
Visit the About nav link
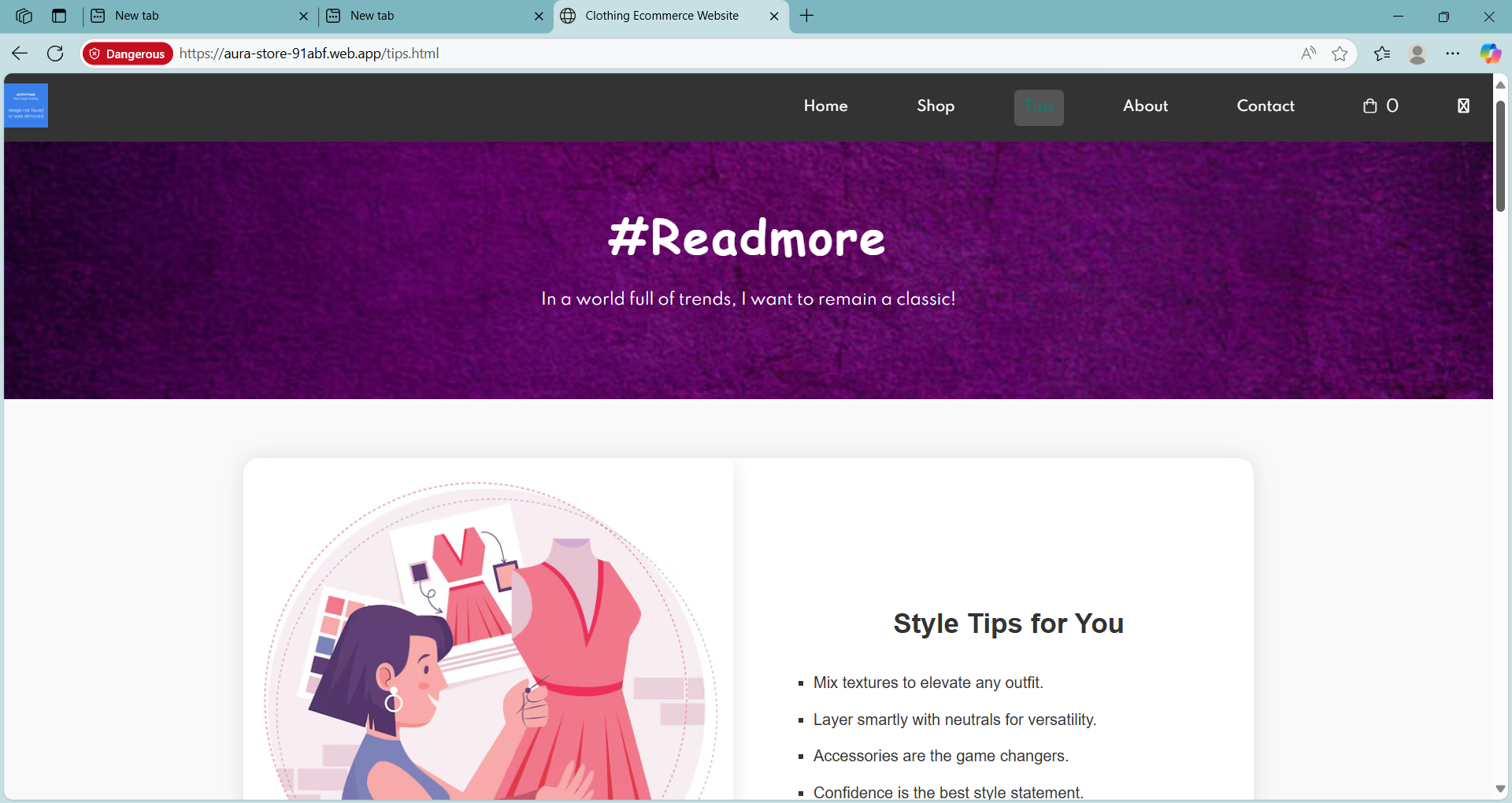click(x=1145, y=106)
